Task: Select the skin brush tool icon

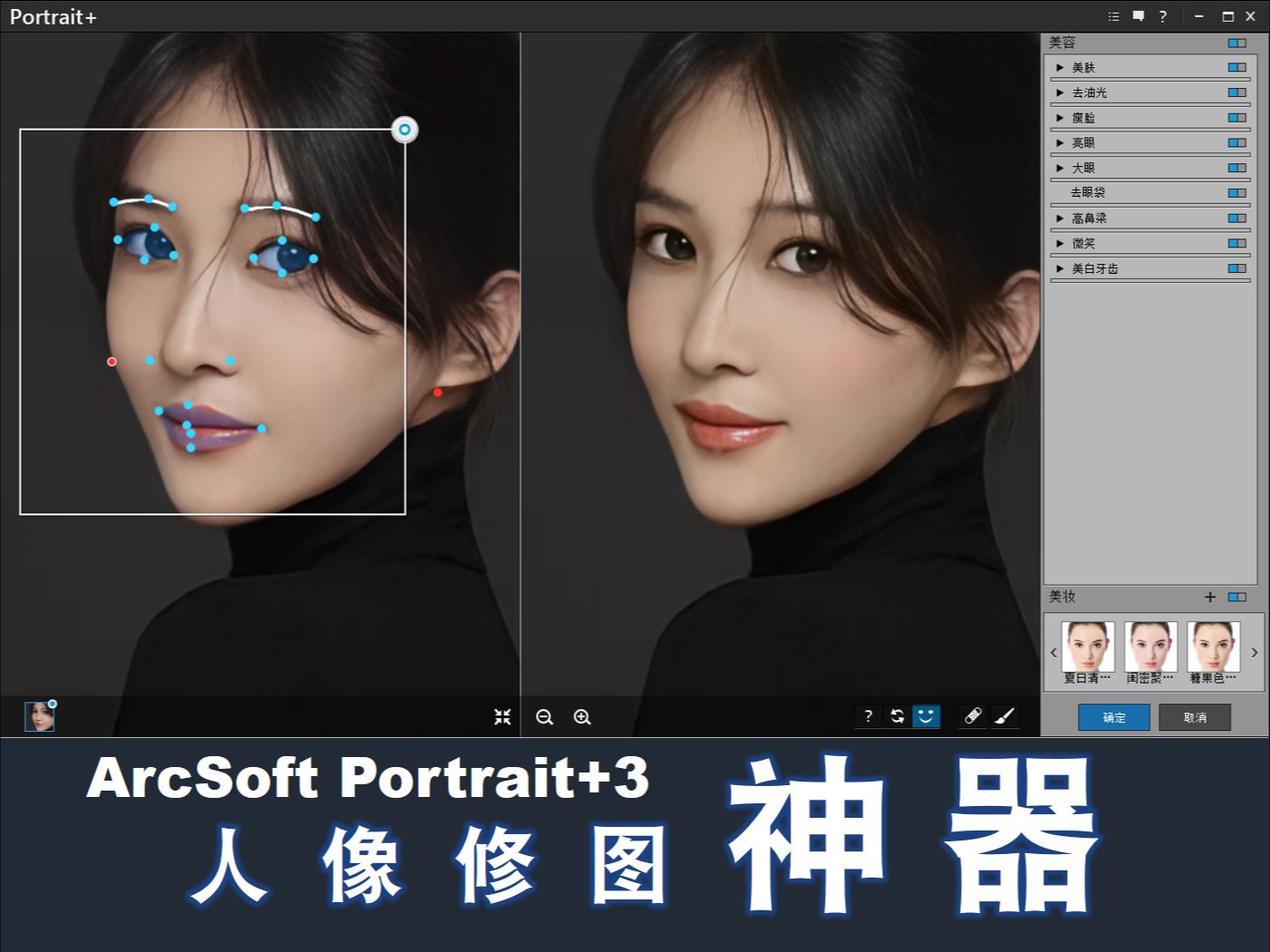Action: pyautogui.click(x=1004, y=716)
